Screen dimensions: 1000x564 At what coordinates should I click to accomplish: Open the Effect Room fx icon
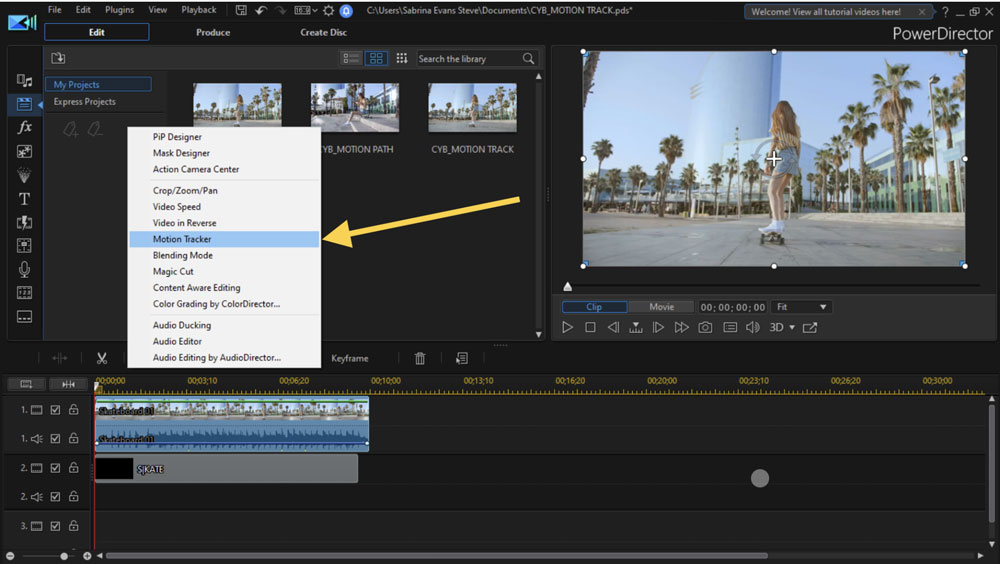coord(25,128)
